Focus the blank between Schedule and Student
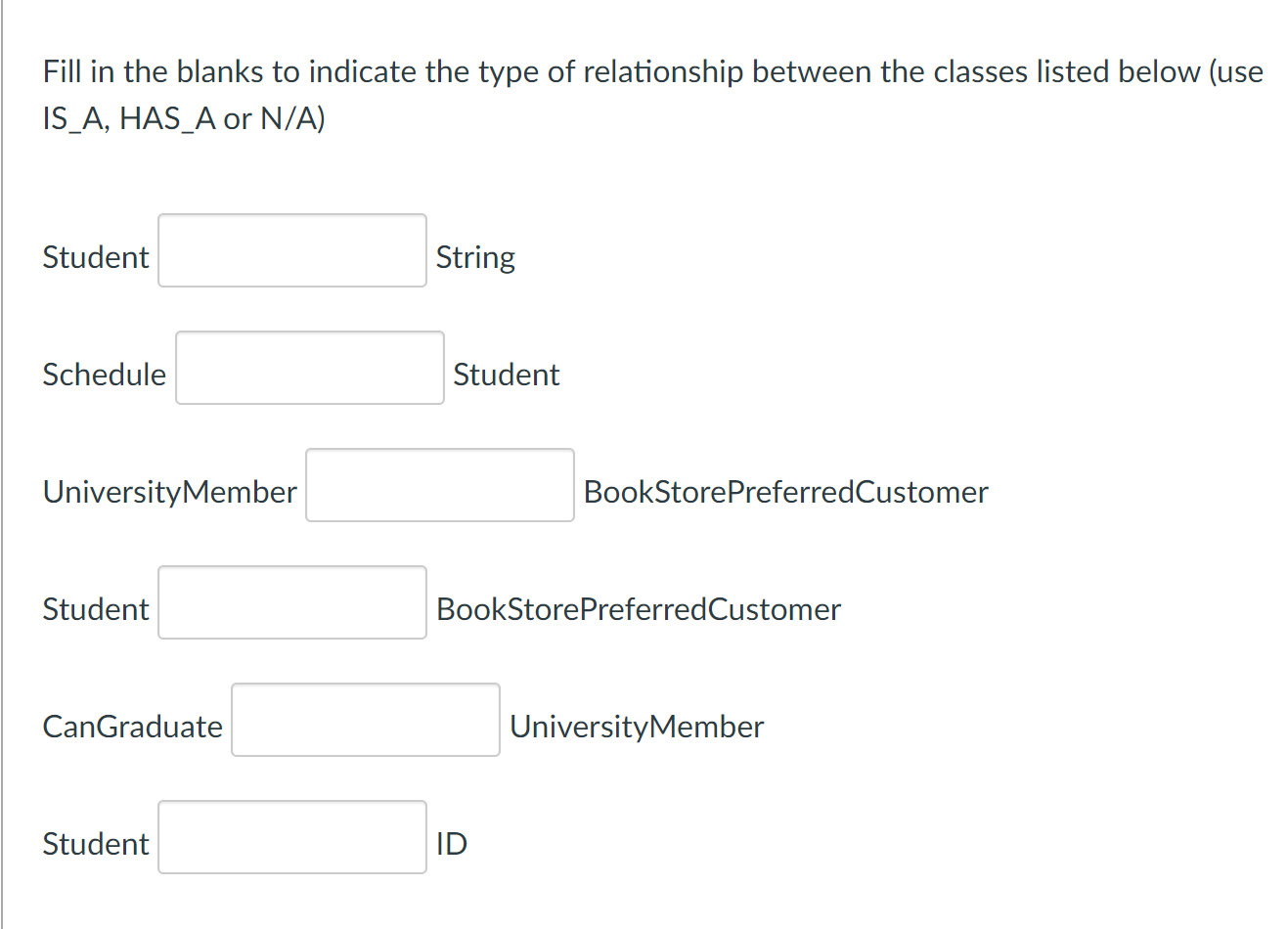Viewport: 1288px width, 929px height. (310, 368)
